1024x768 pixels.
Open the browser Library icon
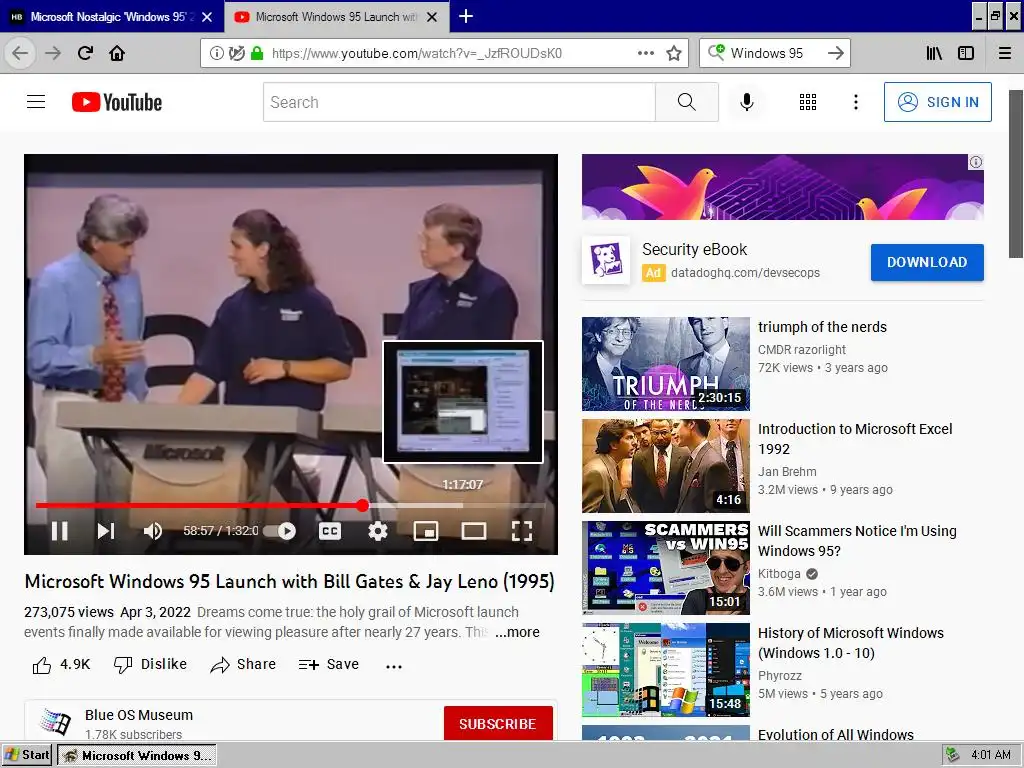click(934, 53)
